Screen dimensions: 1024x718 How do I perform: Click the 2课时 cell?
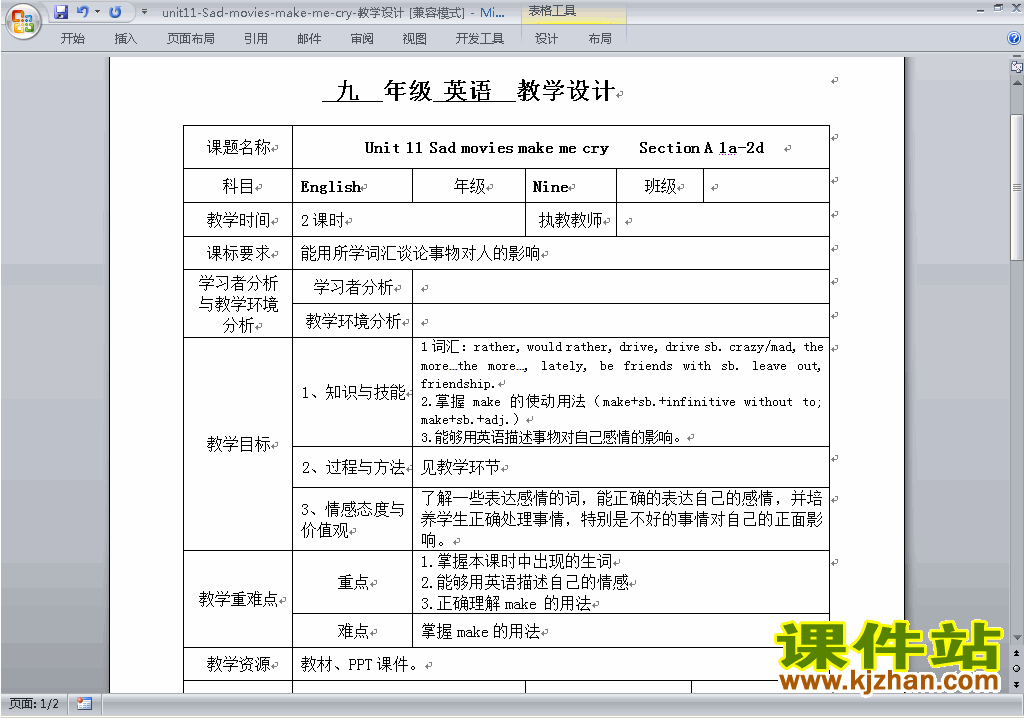coord(409,220)
